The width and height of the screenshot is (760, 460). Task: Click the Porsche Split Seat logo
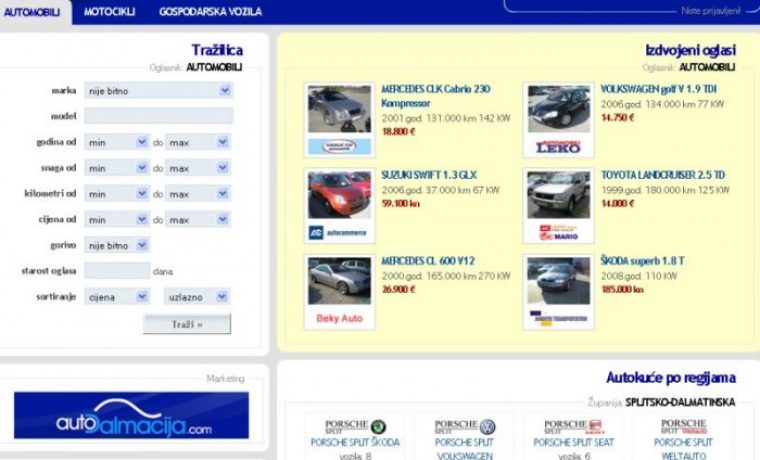click(574, 427)
